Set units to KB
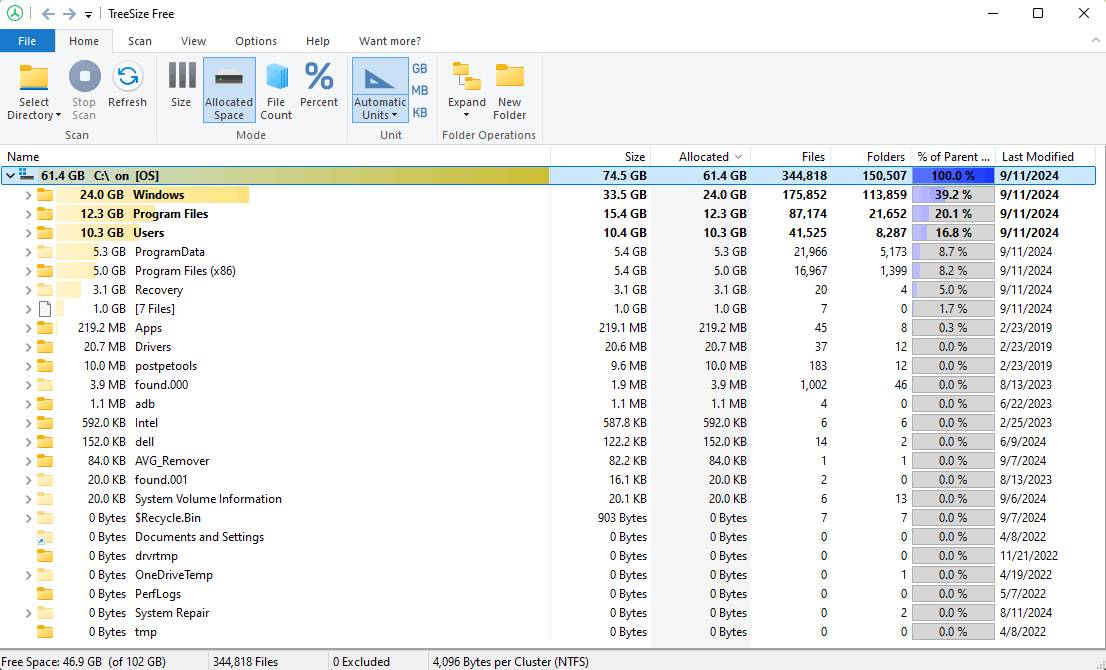Image resolution: width=1106 pixels, height=670 pixels. 420,113
